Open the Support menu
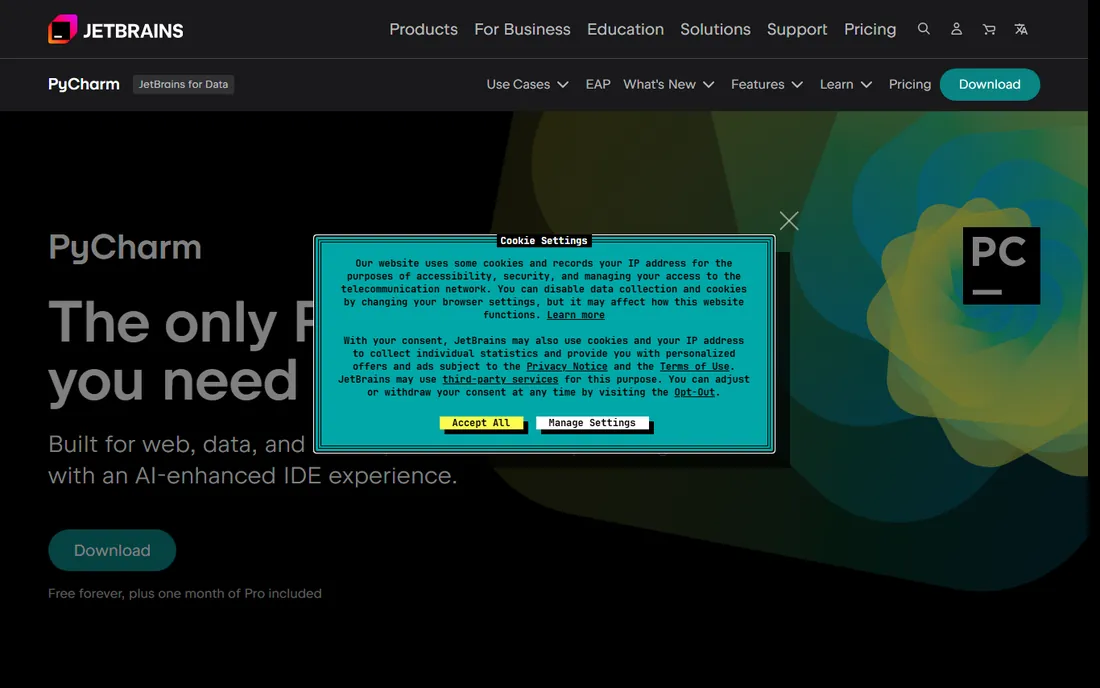The height and width of the screenshot is (688, 1100). click(x=797, y=29)
